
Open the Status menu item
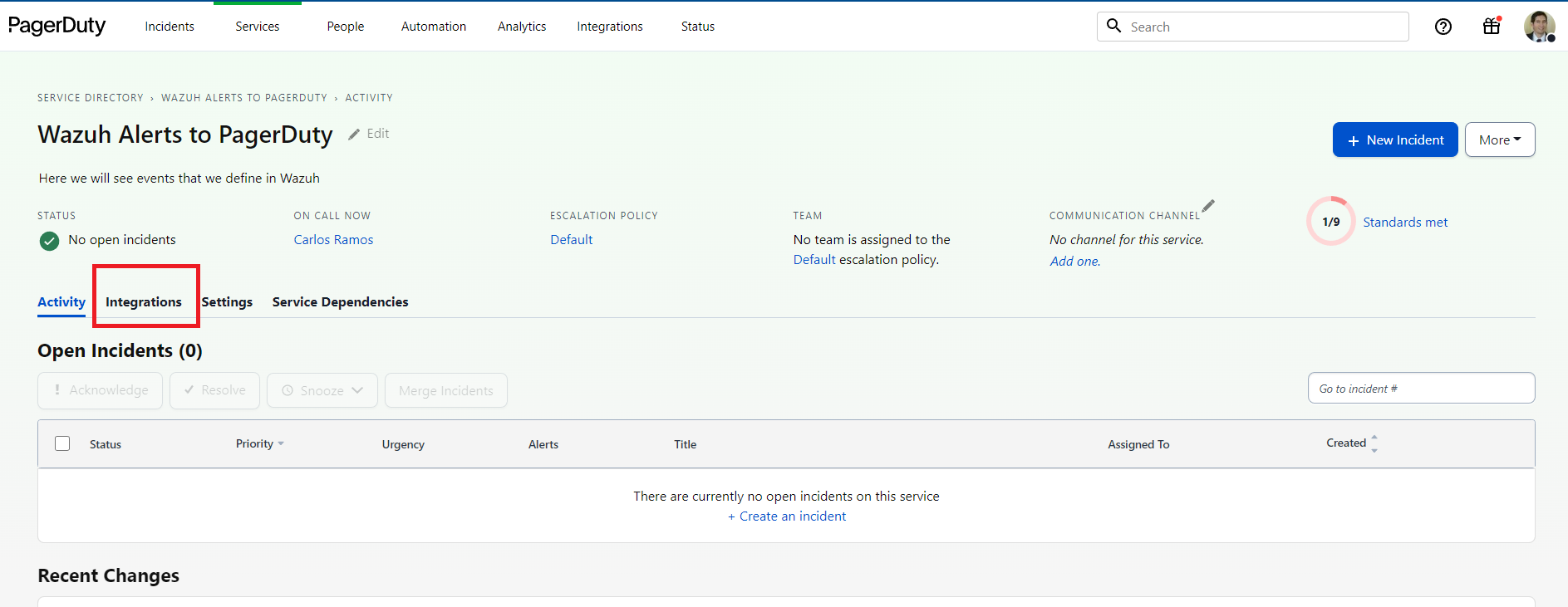click(698, 27)
